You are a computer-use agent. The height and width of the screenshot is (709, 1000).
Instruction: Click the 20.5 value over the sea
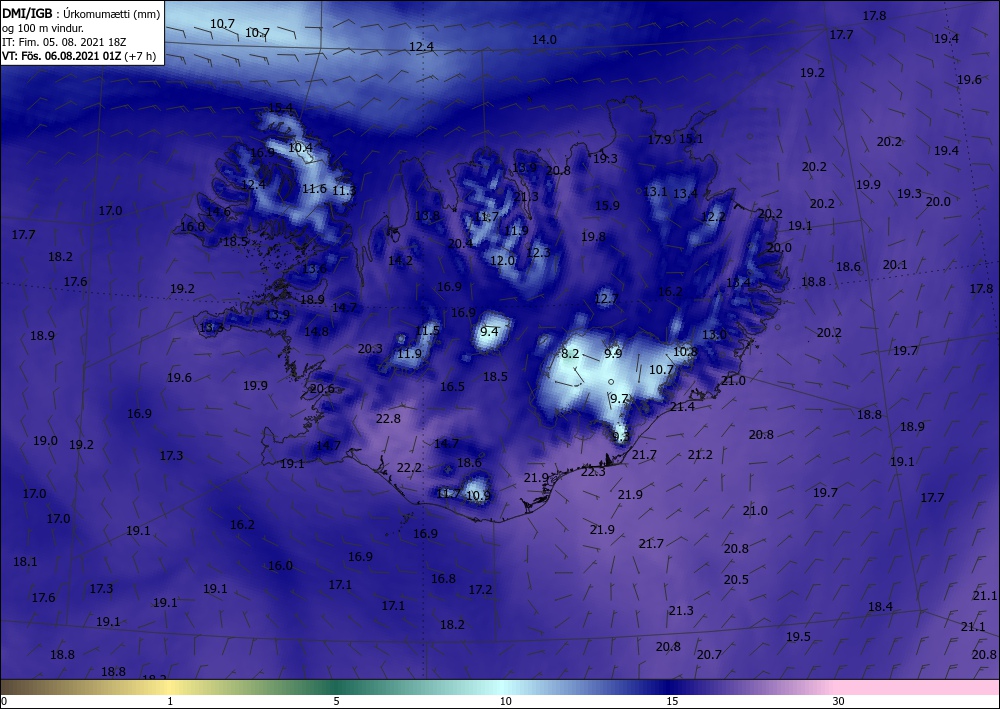pyautogui.click(x=736, y=580)
